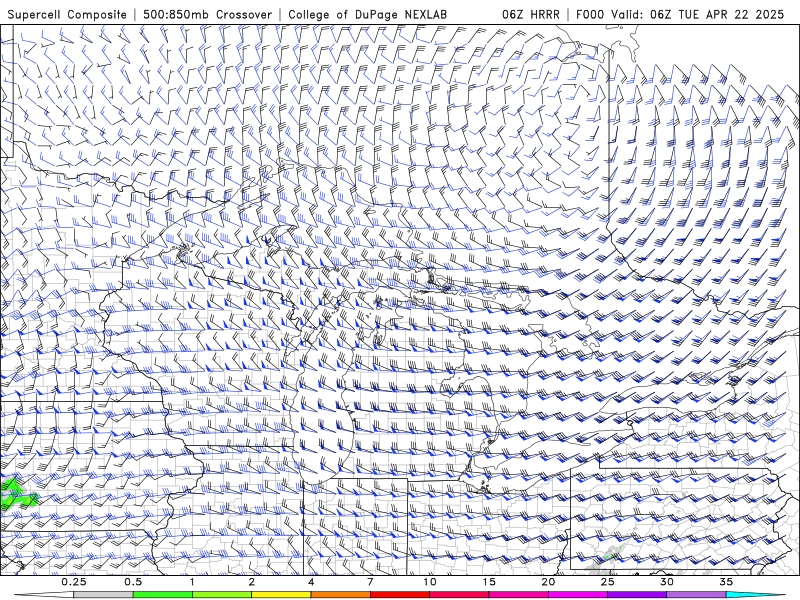Click the 'College of DuPage NEXLAB' label
Screen dimensions: 800x600
(367, 15)
